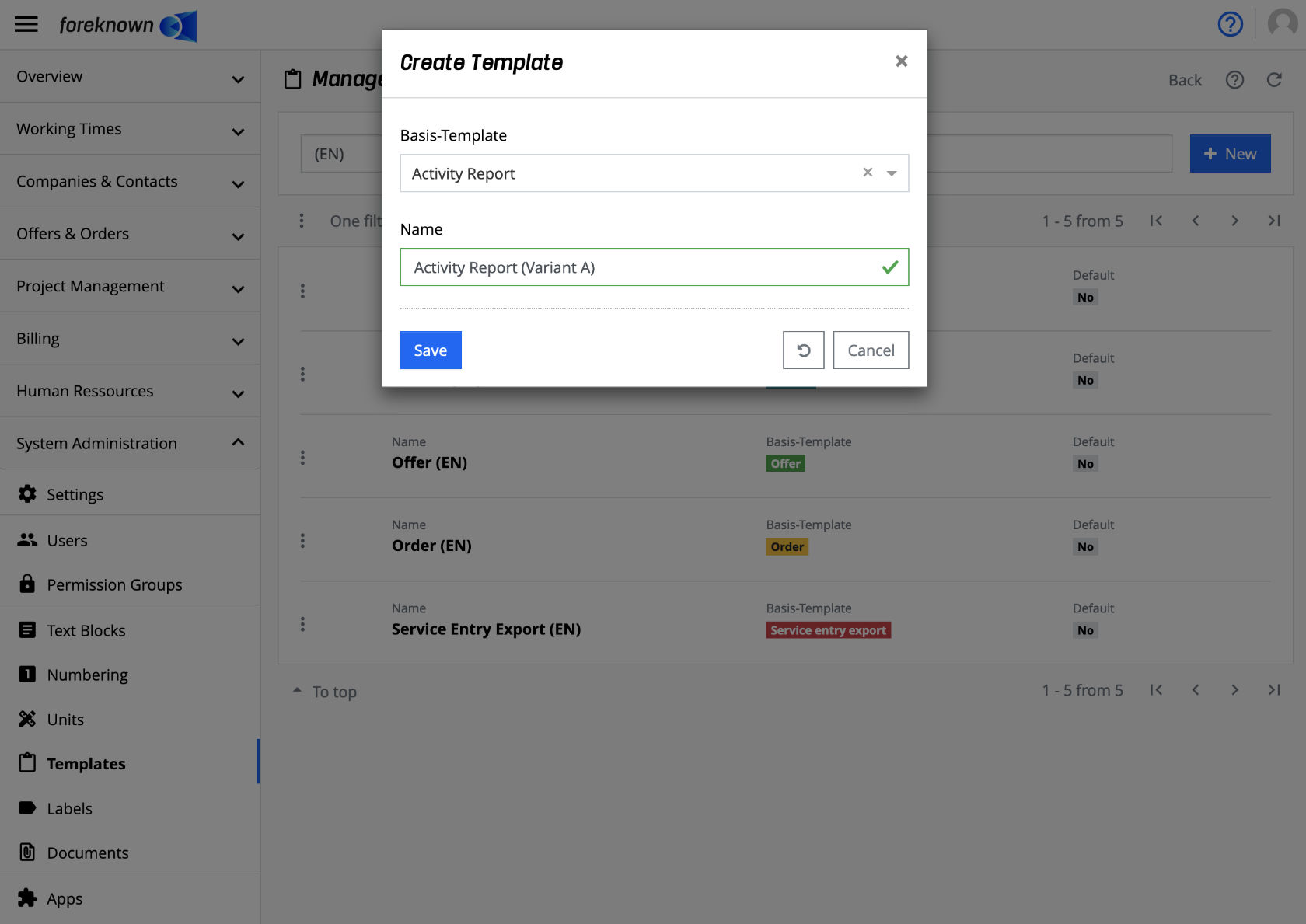
Task: Go to next page in bottom pager
Action: [x=1234, y=690]
